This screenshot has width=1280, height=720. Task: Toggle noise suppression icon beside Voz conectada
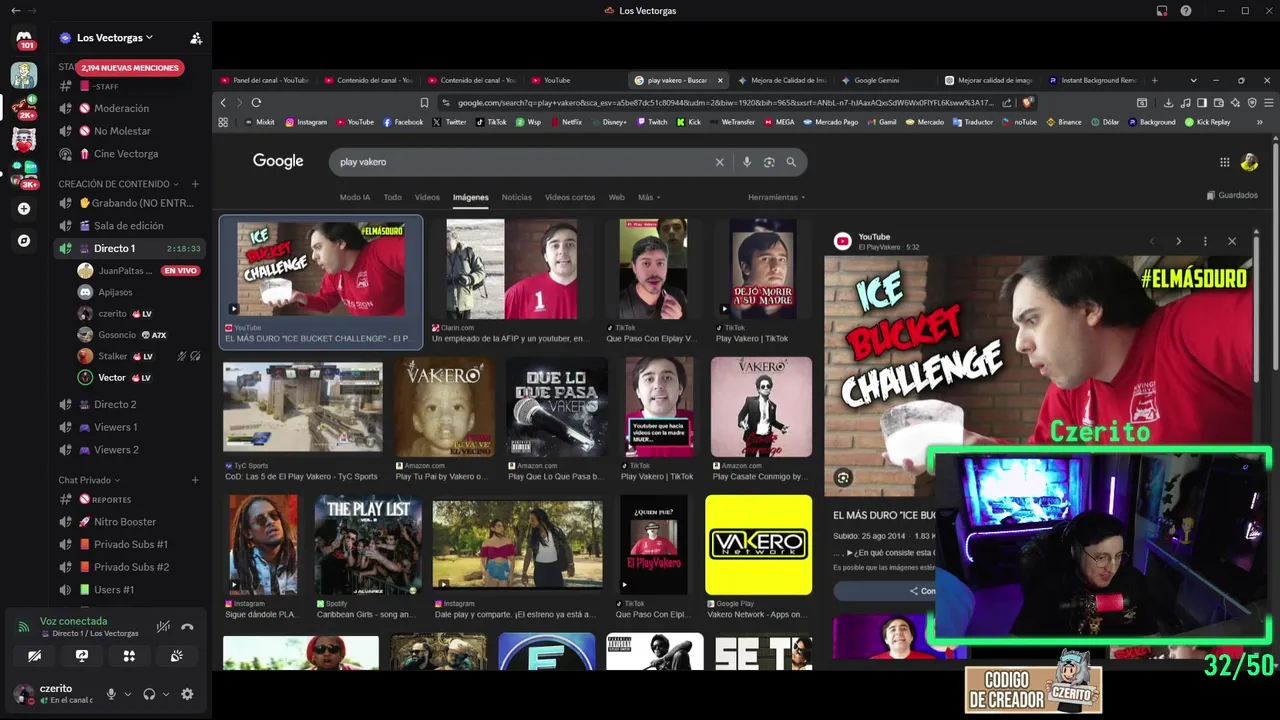[x=163, y=627]
